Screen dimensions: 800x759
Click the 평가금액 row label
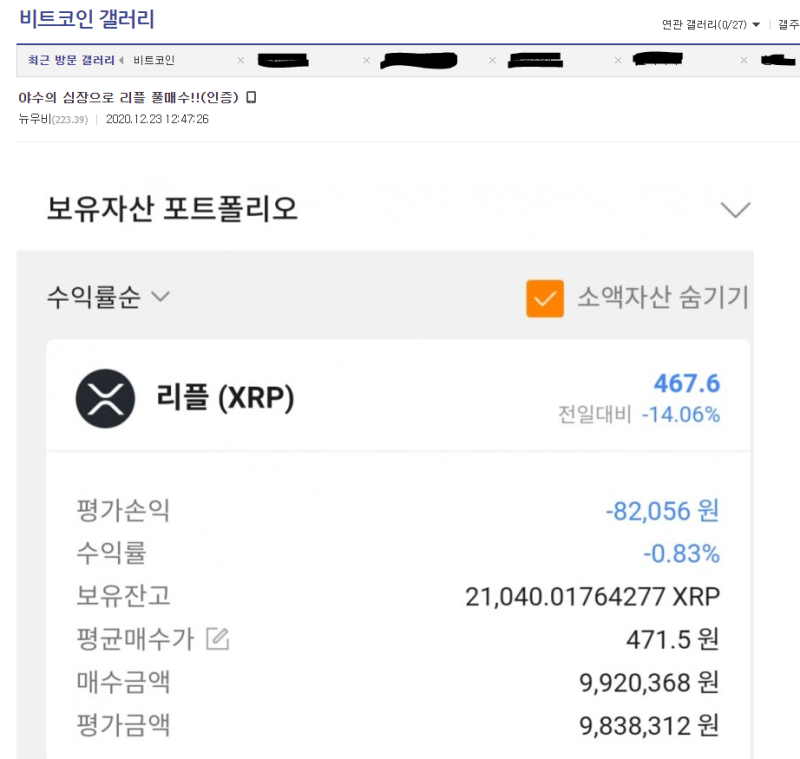click(x=123, y=725)
